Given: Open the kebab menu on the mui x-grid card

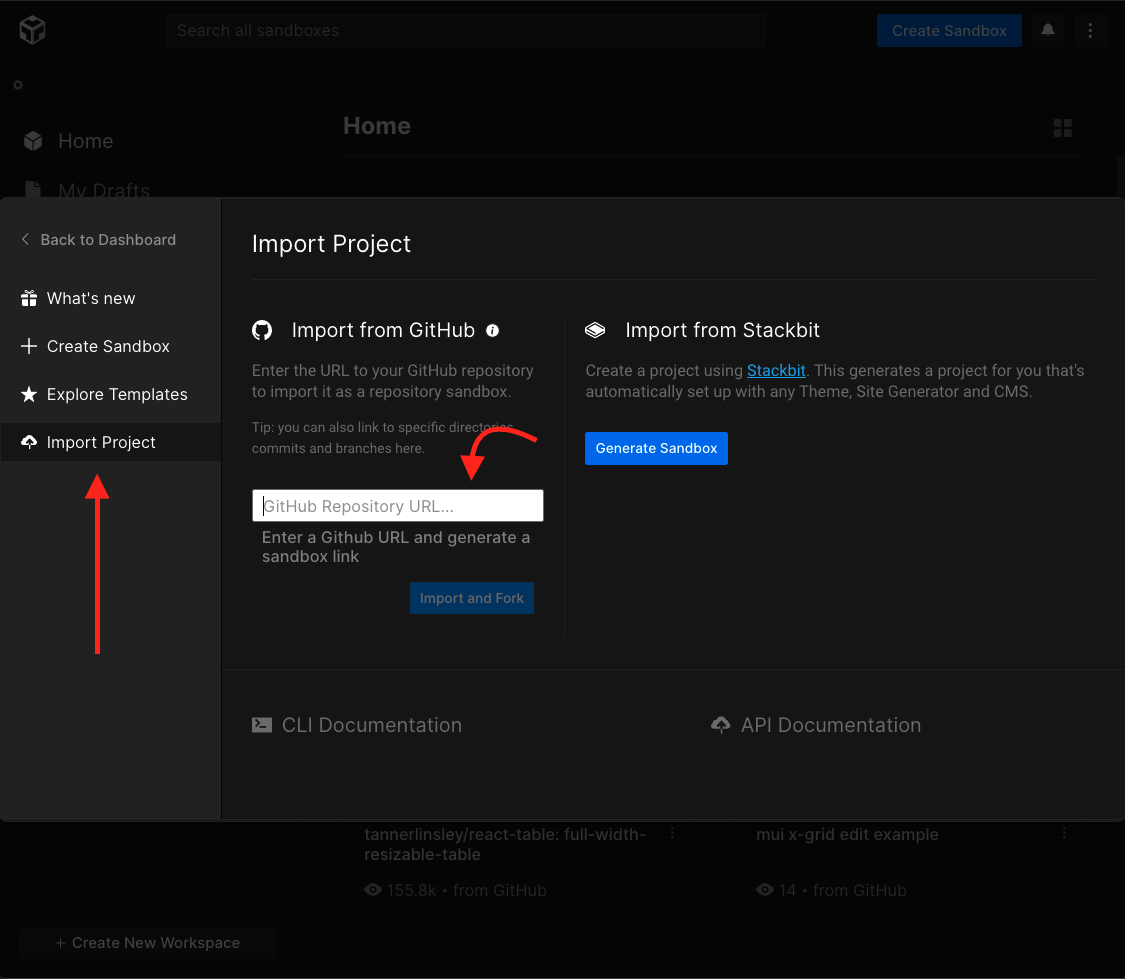Looking at the screenshot, I should pos(1063,832).
